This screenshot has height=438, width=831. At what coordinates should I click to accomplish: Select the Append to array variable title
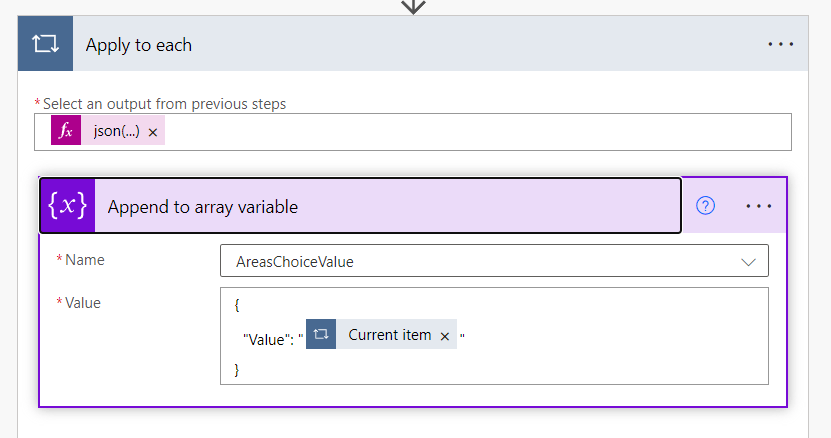click(203, 207)
